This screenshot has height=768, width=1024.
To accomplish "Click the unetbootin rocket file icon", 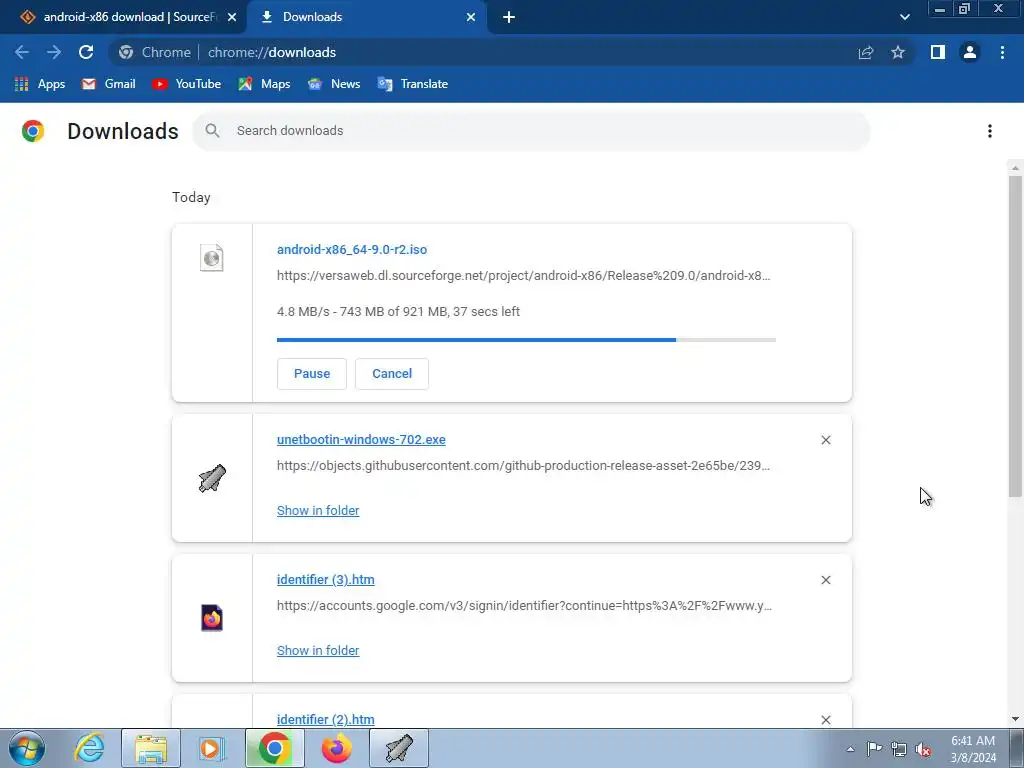I will tap(212, 478).
